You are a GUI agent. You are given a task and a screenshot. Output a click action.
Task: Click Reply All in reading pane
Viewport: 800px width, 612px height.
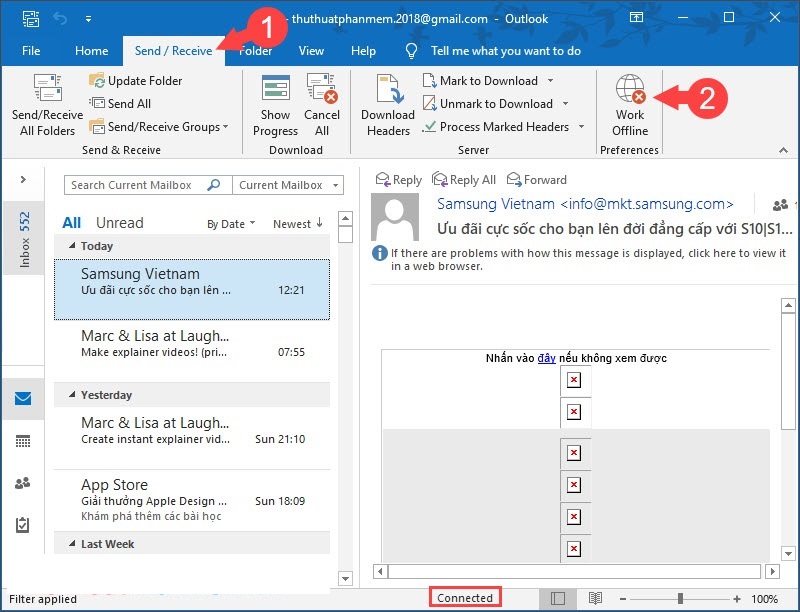[x=464, y=180]
